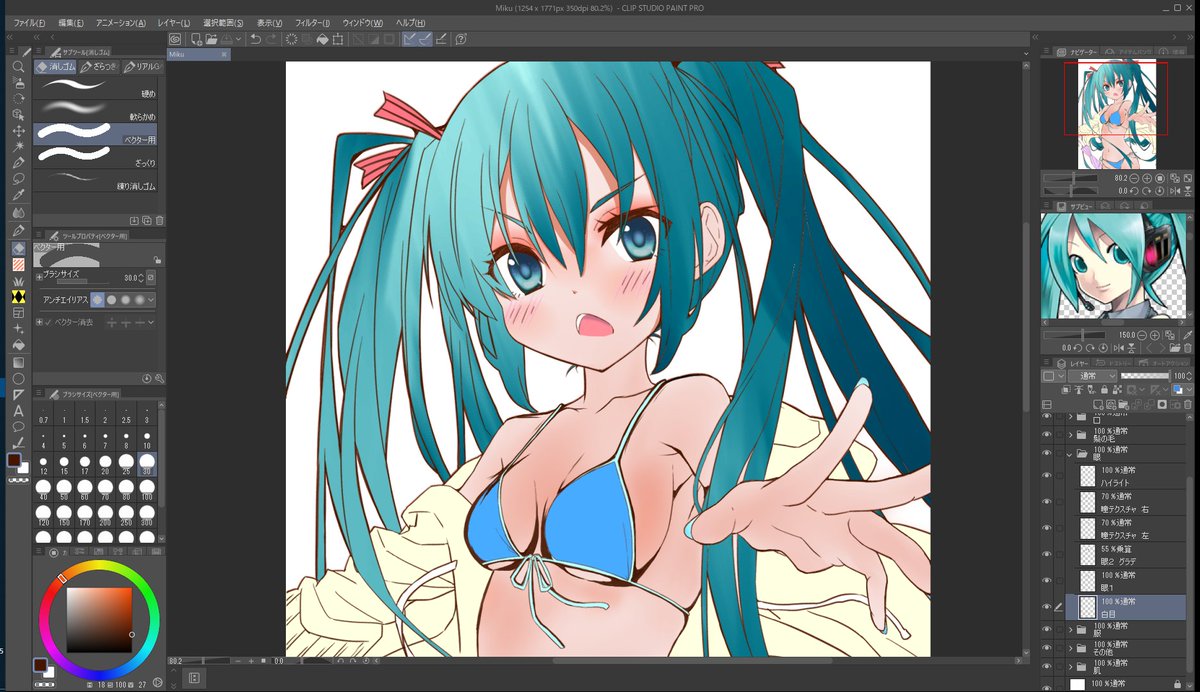Screen dimensions: 1200x692
Task: Select the Auto select magic wand tool
Action: (x=18, y=147)
